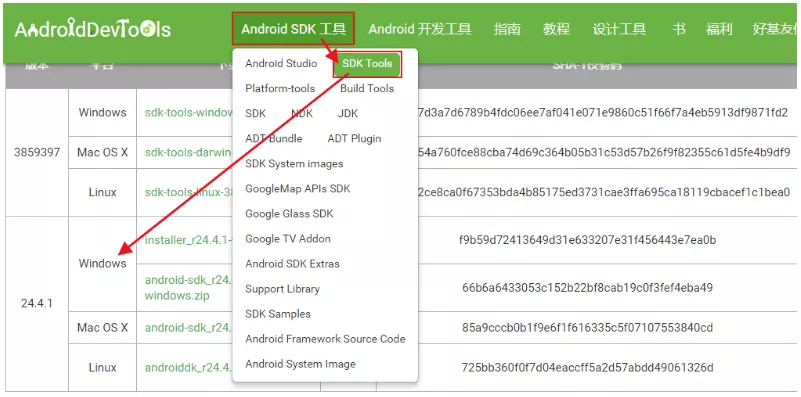Download androiddk_r24.4 Linux link
Screen dimensions: 801x397
pos(189,367)
